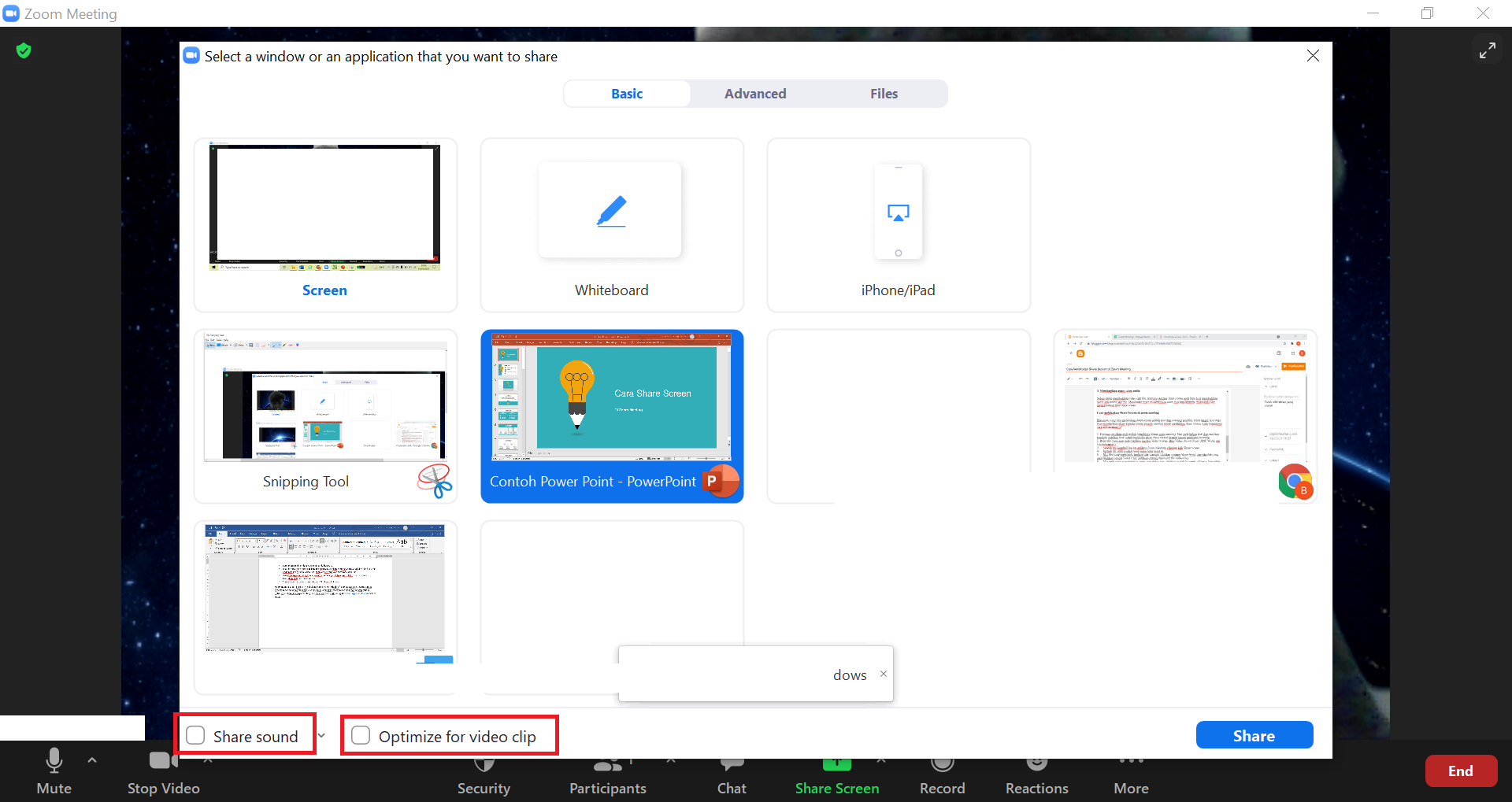
Task: Click the AirPlay icon on iPhone/iPad card
Action: click(x=899, y=213)
